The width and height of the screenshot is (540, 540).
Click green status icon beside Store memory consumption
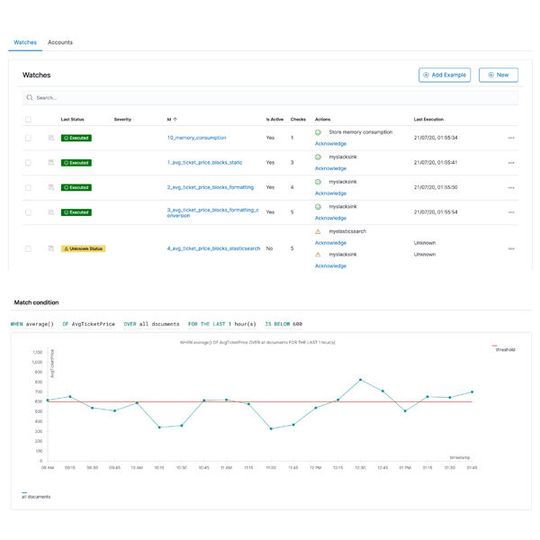tap(318, 132)
